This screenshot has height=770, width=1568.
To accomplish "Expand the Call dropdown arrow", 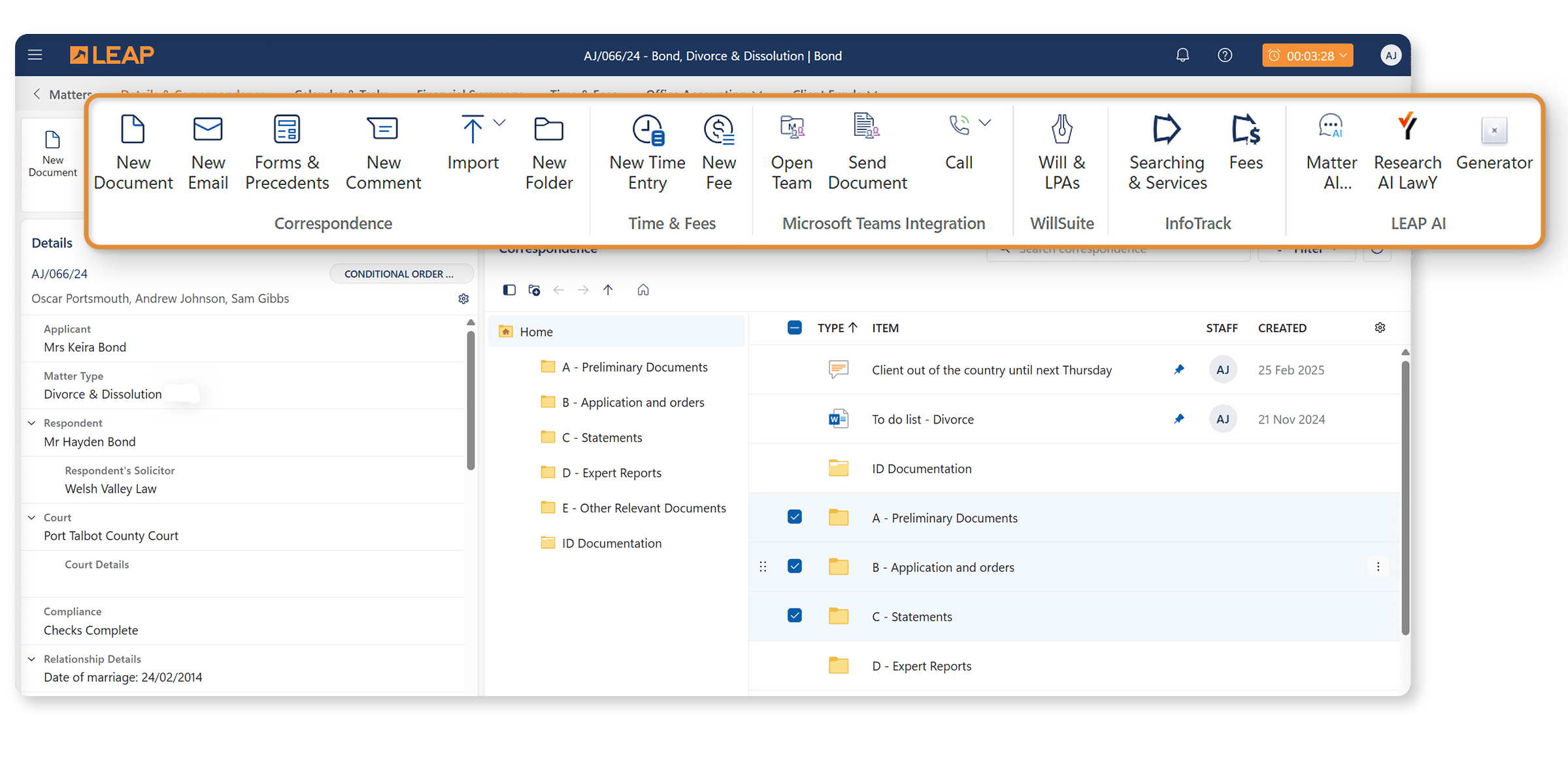I will click(985, 123).
